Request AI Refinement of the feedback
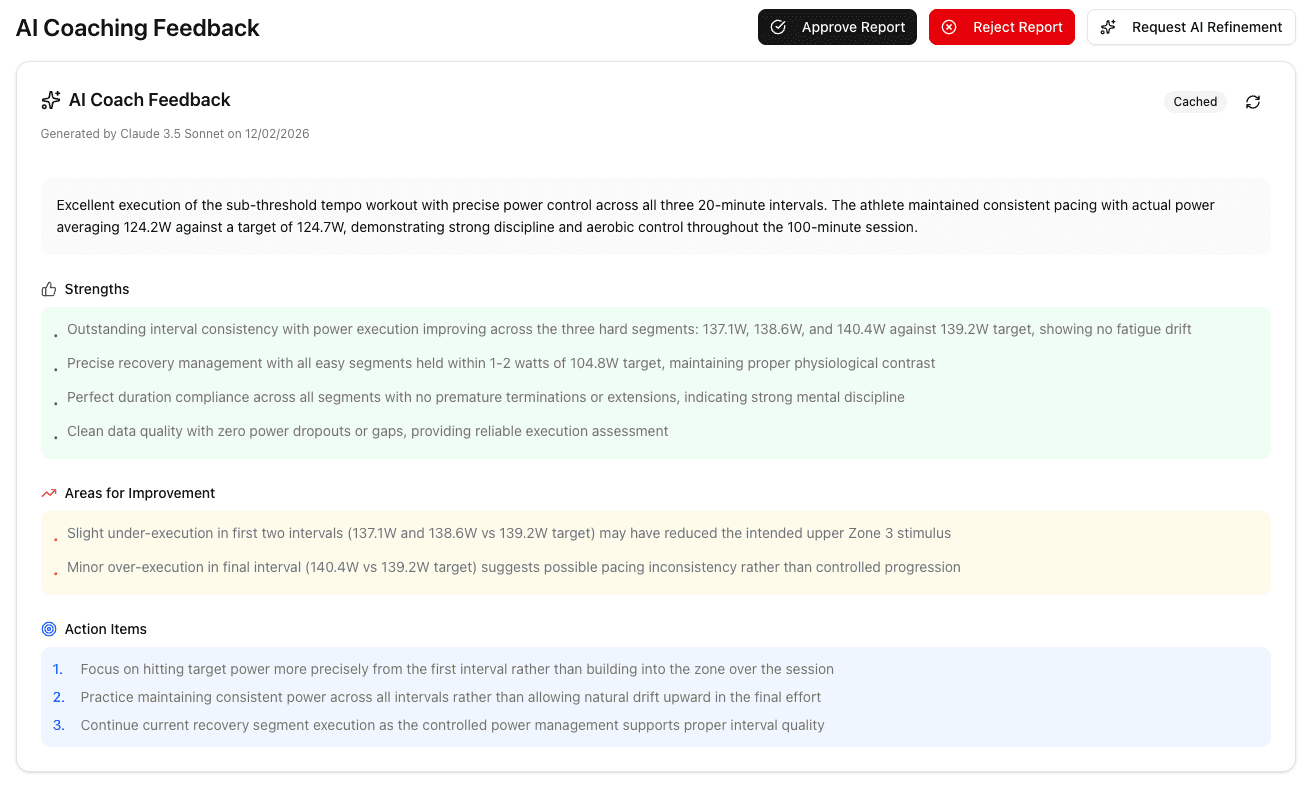 (x=1191, y=27)
